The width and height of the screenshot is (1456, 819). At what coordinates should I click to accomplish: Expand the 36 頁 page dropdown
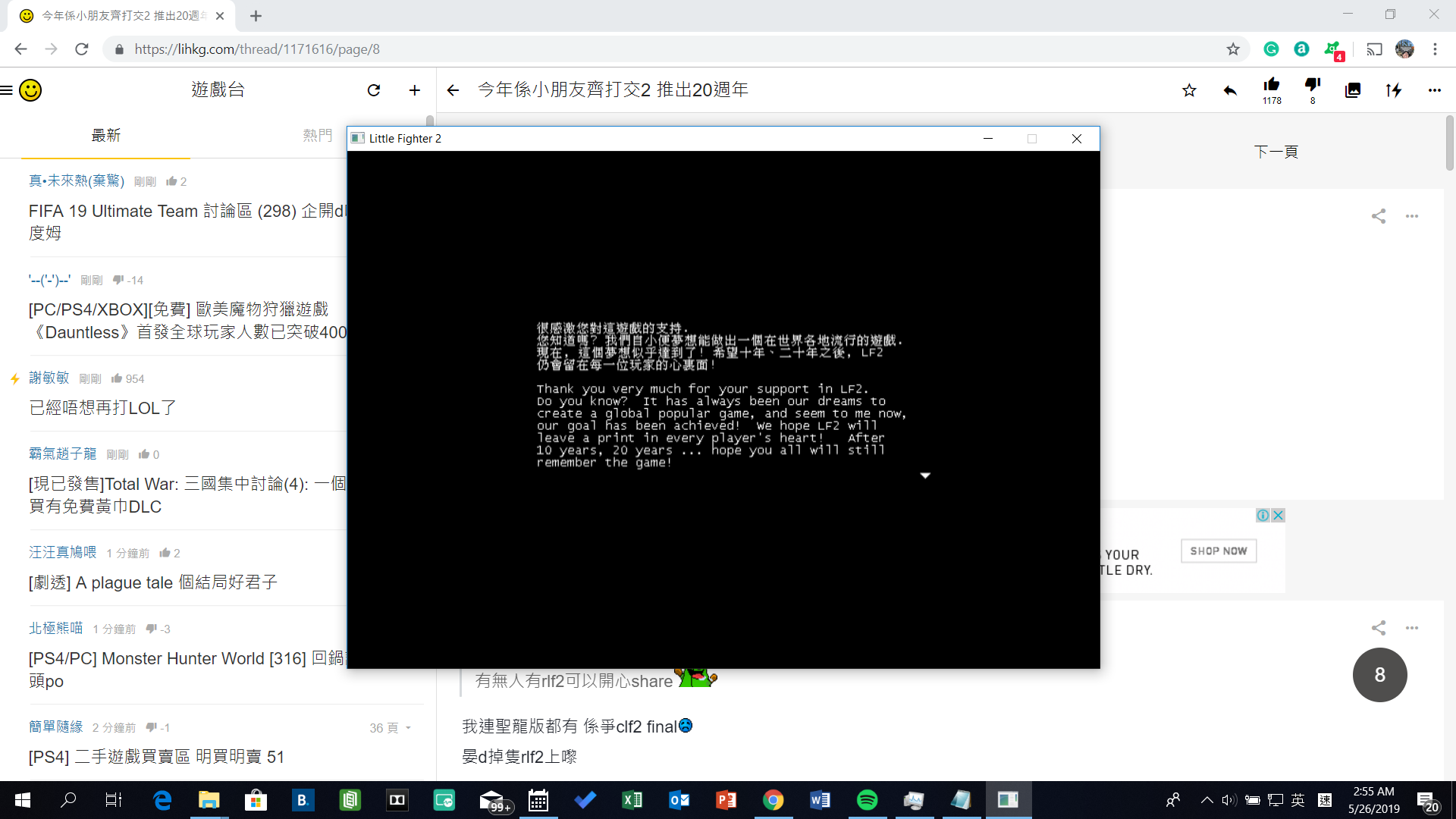coord(391,728)
